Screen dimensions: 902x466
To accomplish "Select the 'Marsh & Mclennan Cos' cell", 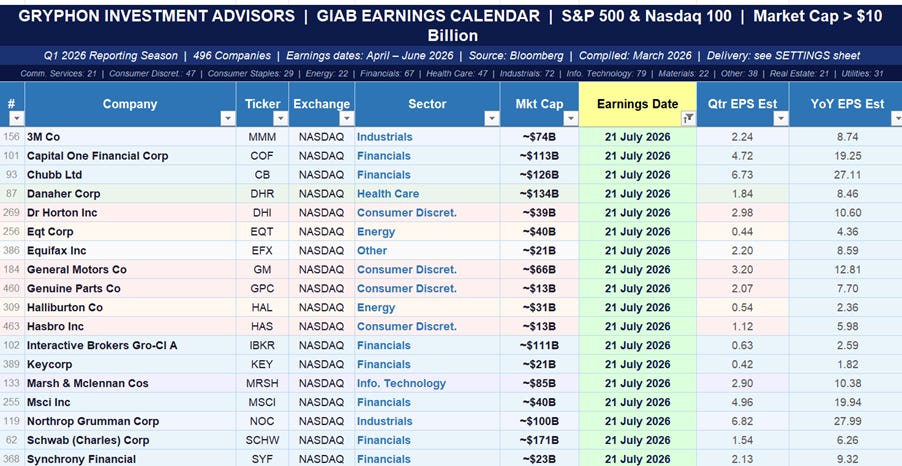I will tap(130, 384).
